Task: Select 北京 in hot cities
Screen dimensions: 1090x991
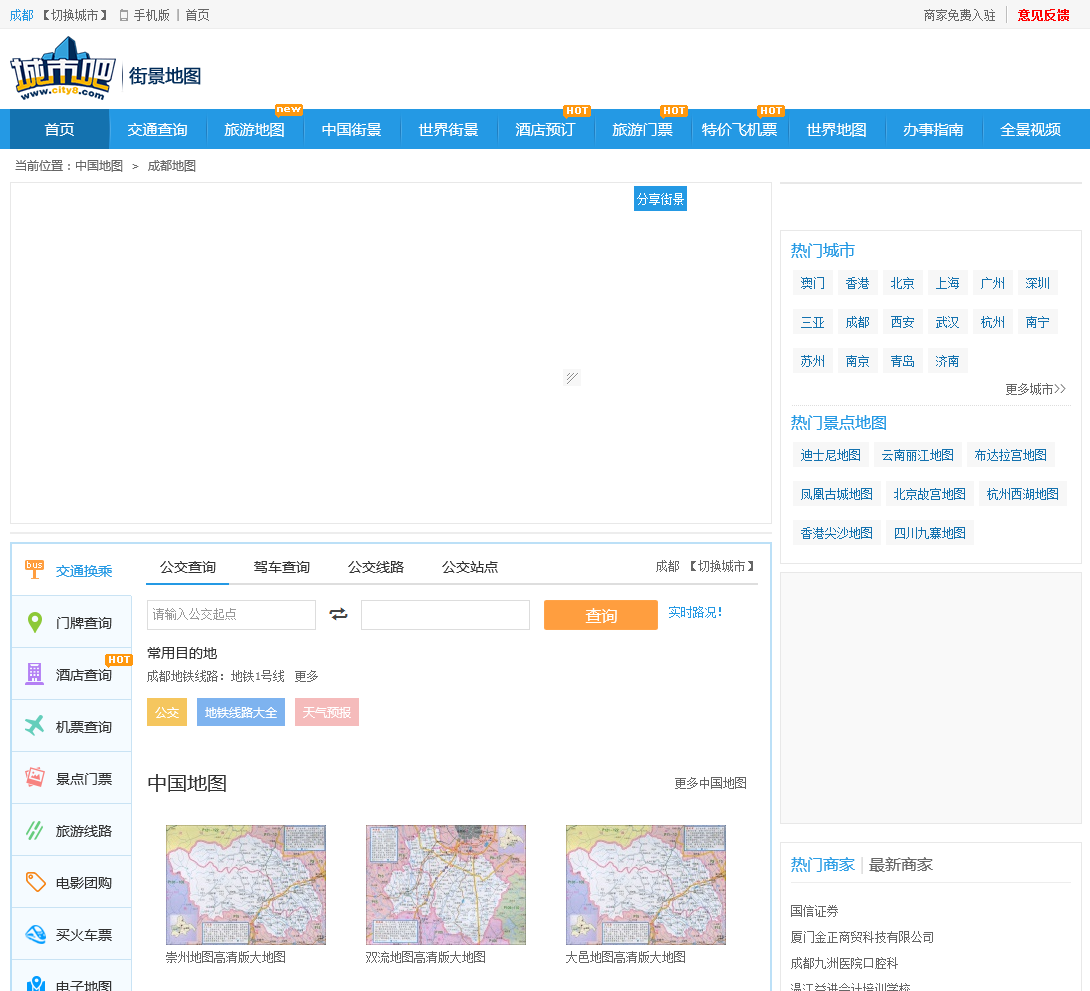Action: click(902, 283)
